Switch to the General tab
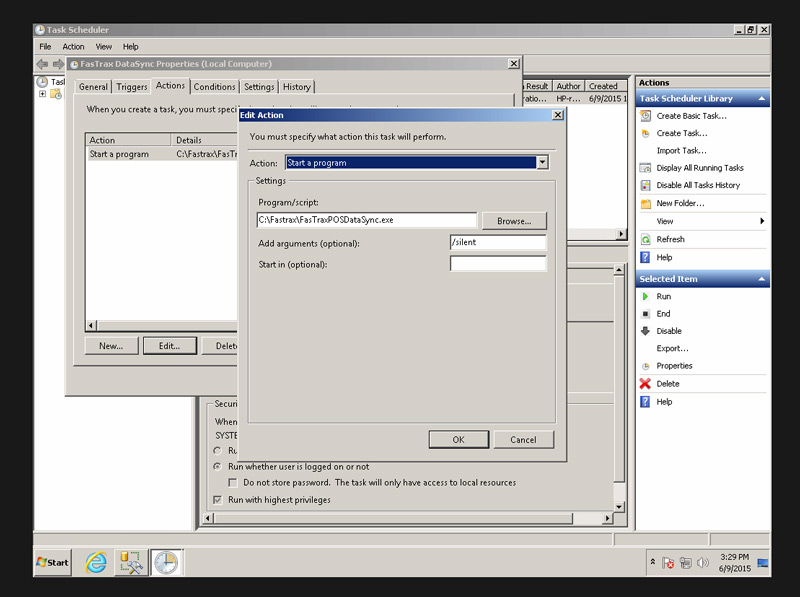Viewport: 800px width, 597px height. (93, 87)
